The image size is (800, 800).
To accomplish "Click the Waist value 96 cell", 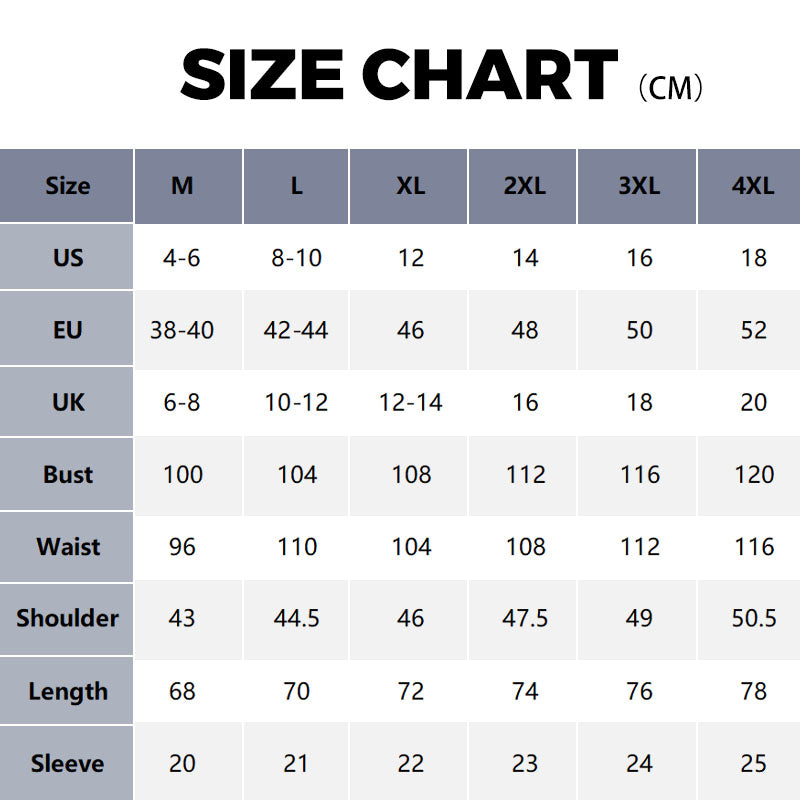I will [182, 546].
